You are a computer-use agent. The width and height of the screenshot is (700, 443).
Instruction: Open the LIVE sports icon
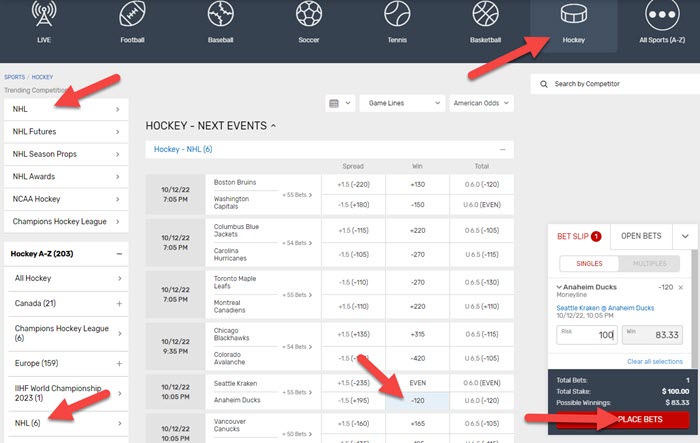43,15
